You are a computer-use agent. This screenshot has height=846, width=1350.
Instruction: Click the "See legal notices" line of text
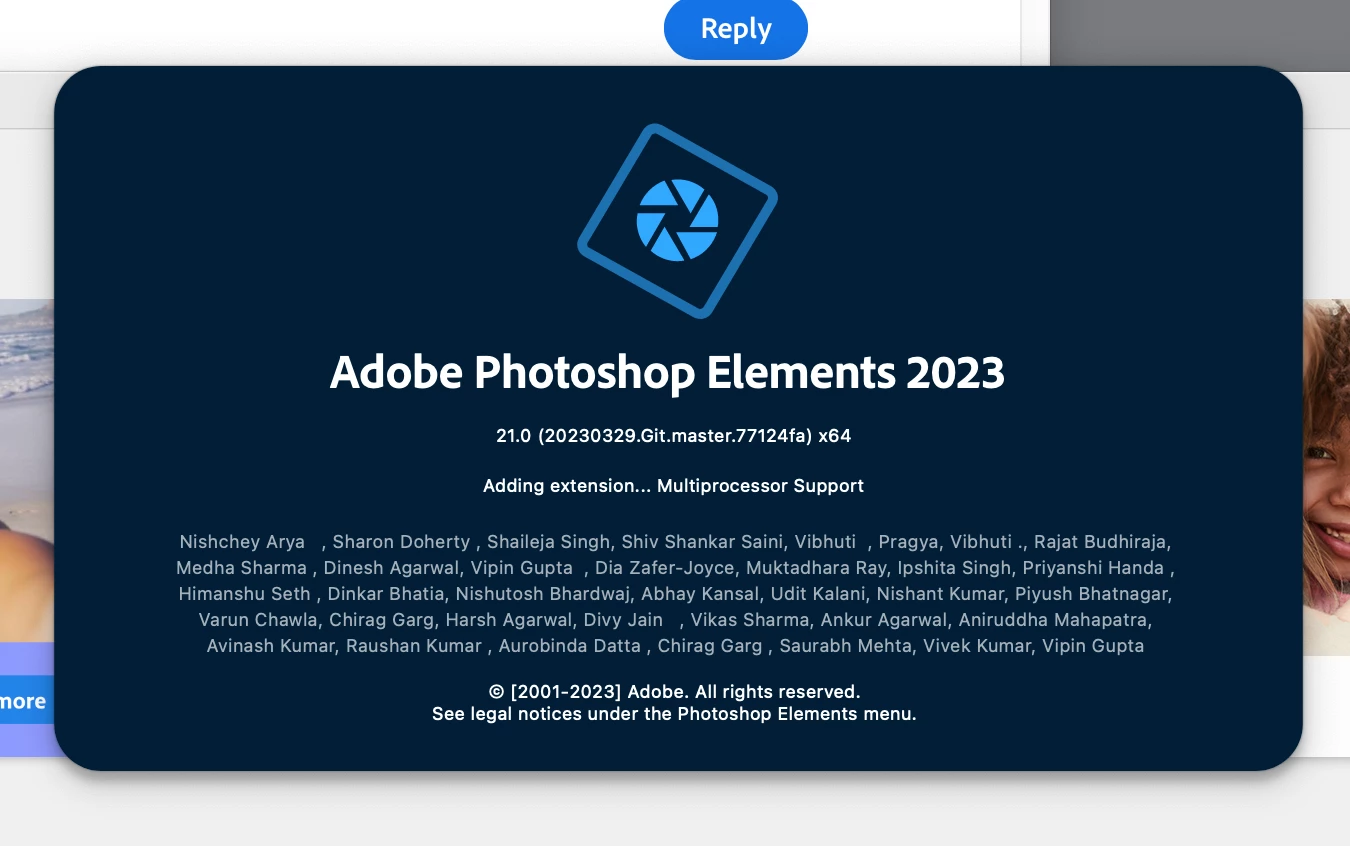pos(674,714)
